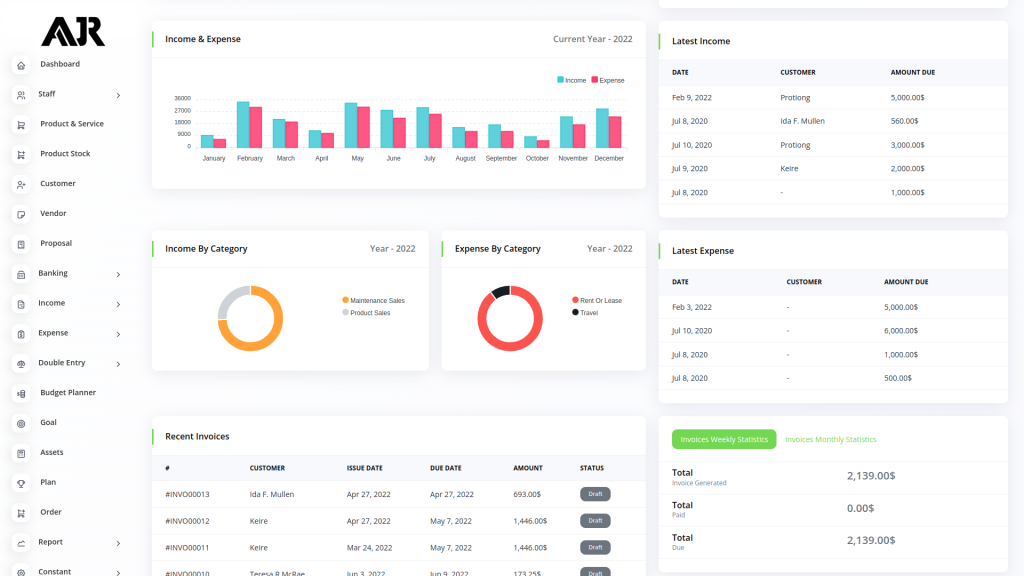Toggle Expense series in bar chart legend
The width and height of the screenshot is (1024, 576).
point(607,80)
